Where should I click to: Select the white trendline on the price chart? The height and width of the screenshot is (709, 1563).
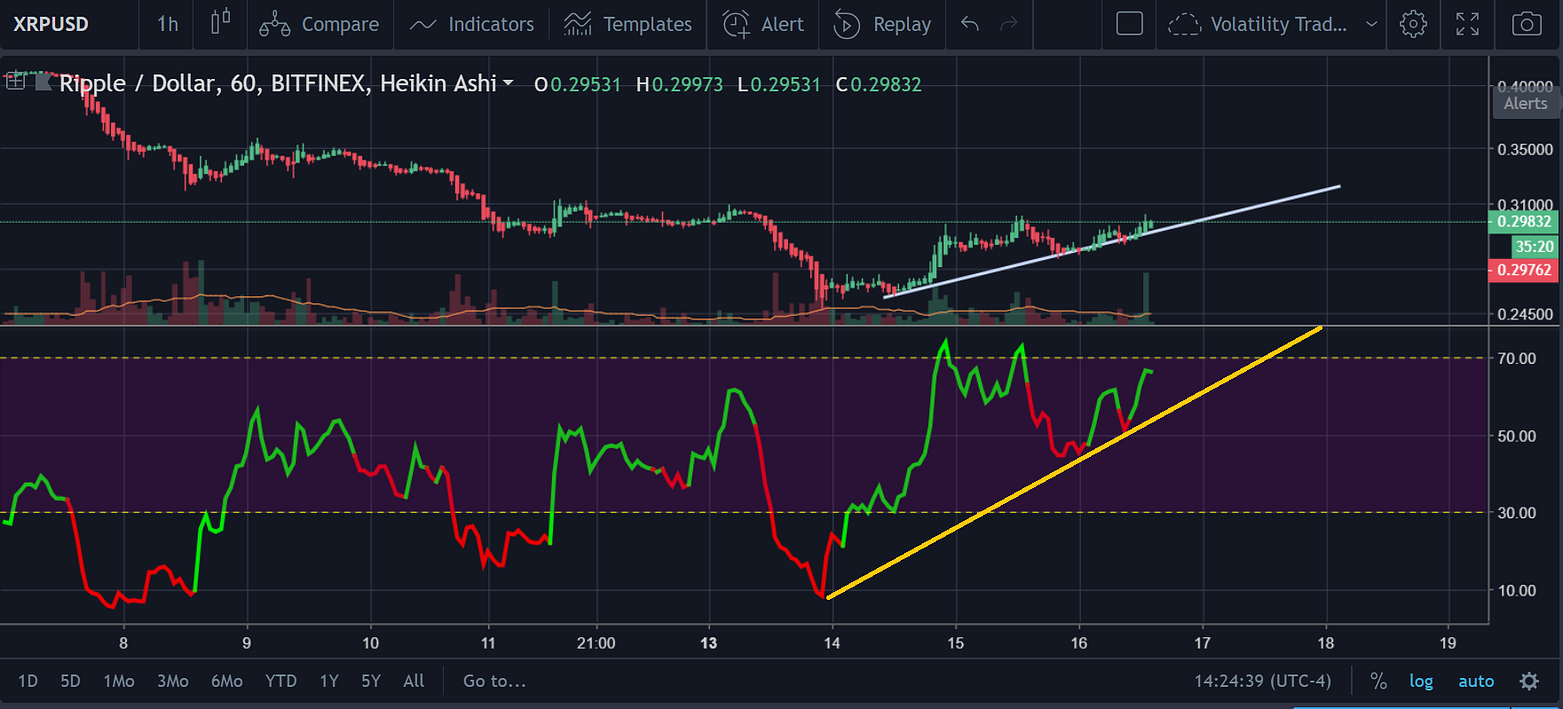(1112, 241)
